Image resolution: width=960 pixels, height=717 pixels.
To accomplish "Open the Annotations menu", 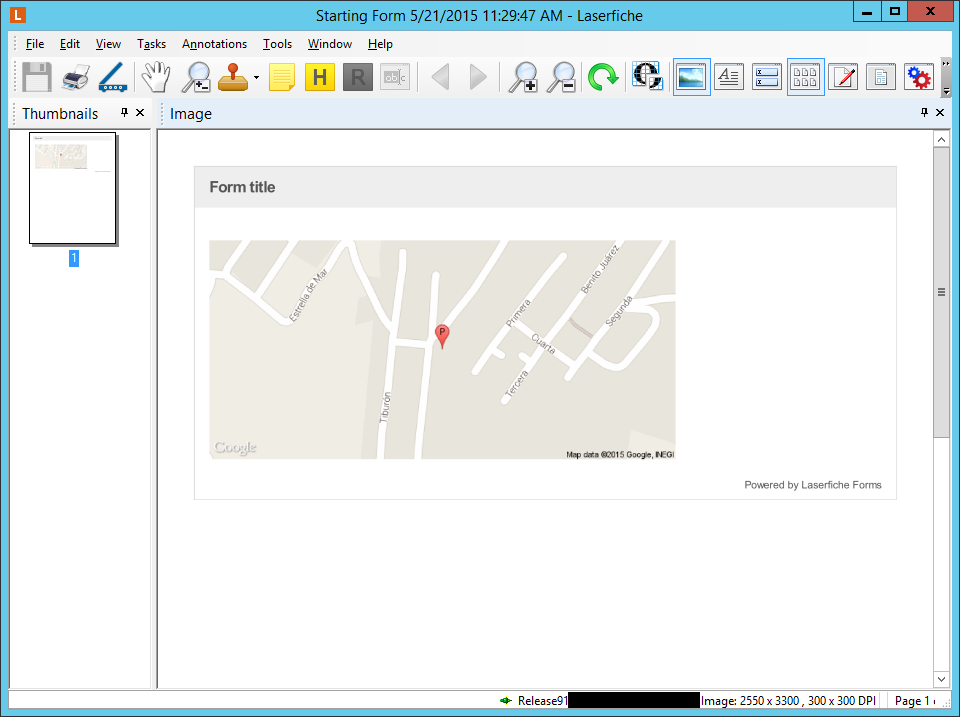I will coord(214,44).
